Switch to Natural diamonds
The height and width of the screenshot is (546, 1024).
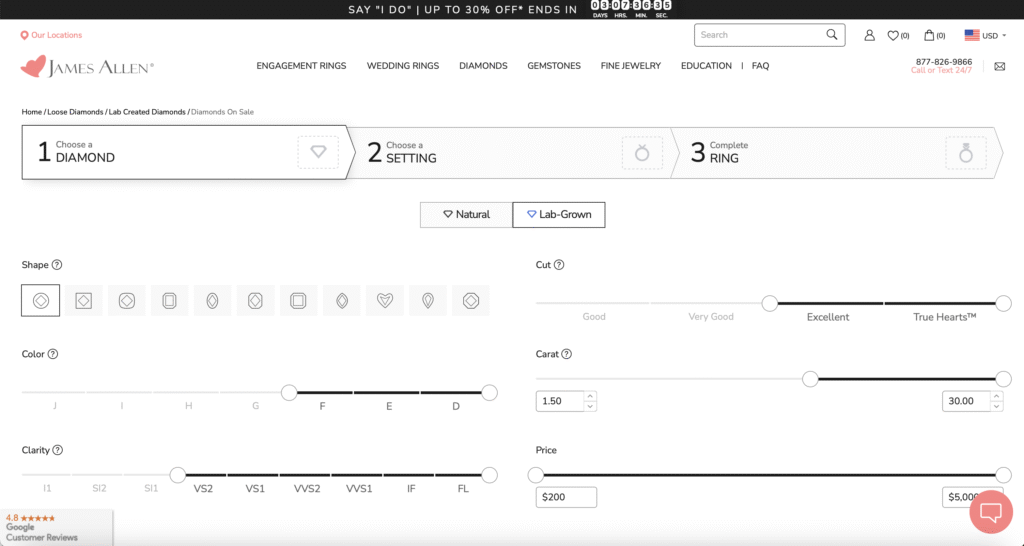click(x=466, y=214)
